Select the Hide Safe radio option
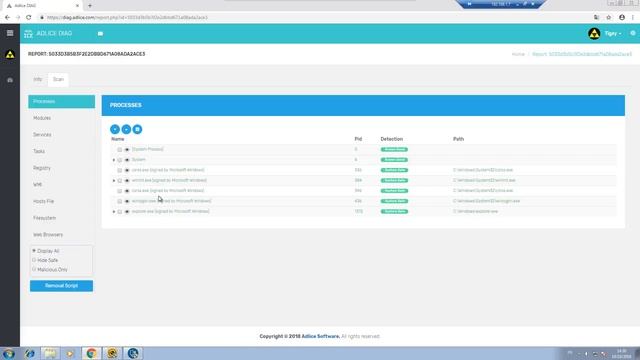The height and width of the screenshot is (360, 640). coord(34,260)
